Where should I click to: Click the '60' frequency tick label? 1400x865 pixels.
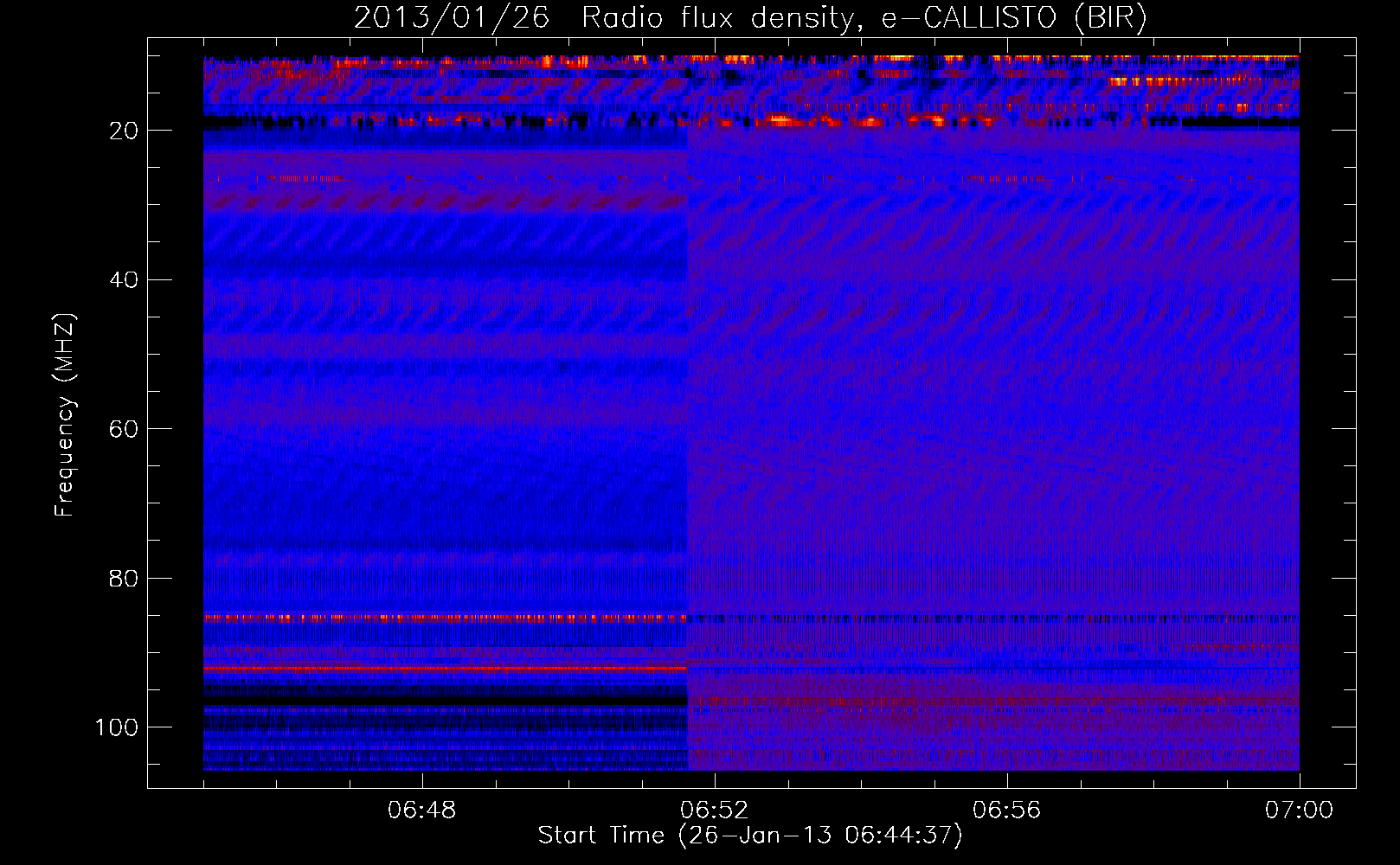[124, 429]
